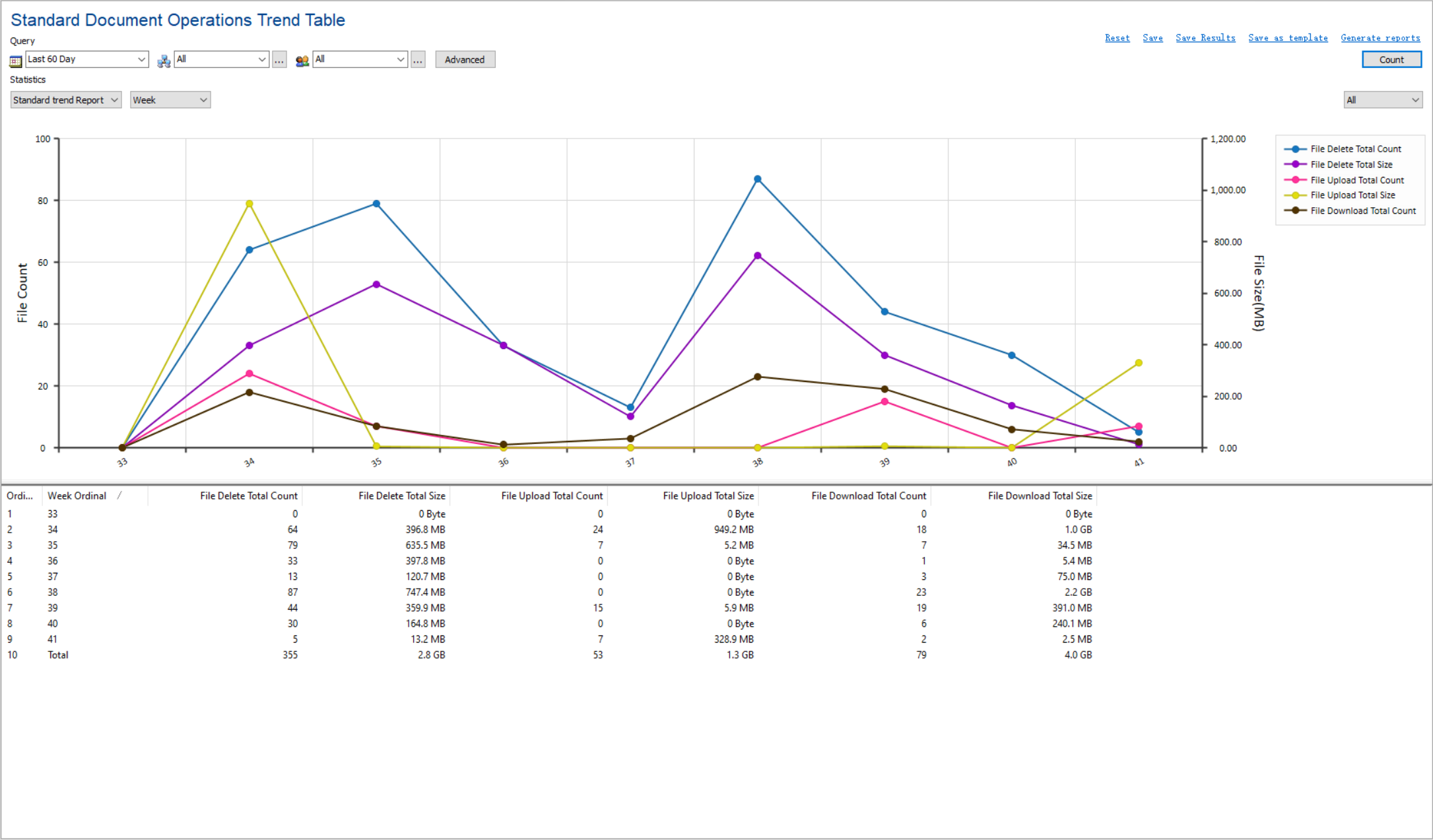1433x840 pixels.
Task: Click the Reset link
Action: pyautogui.click(x=1117, y=38)
